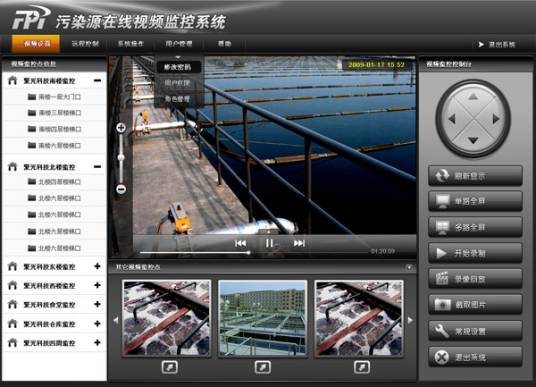Viewport: 536px width, 387px height.
Task: Pause the main video playback
Action: click(270, 243)
